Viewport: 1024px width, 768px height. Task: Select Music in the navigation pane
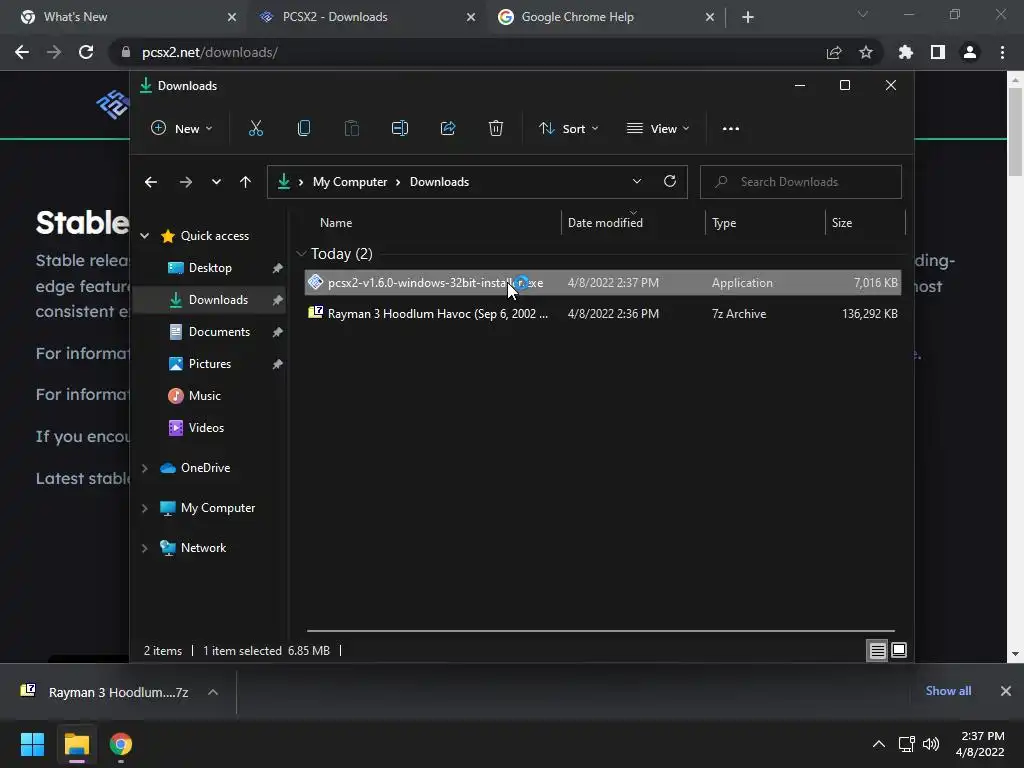tap(204, 396)
